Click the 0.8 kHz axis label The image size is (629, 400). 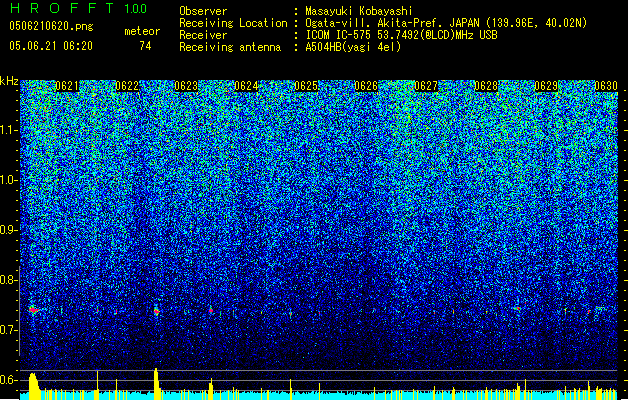click(x=8, y=280)
